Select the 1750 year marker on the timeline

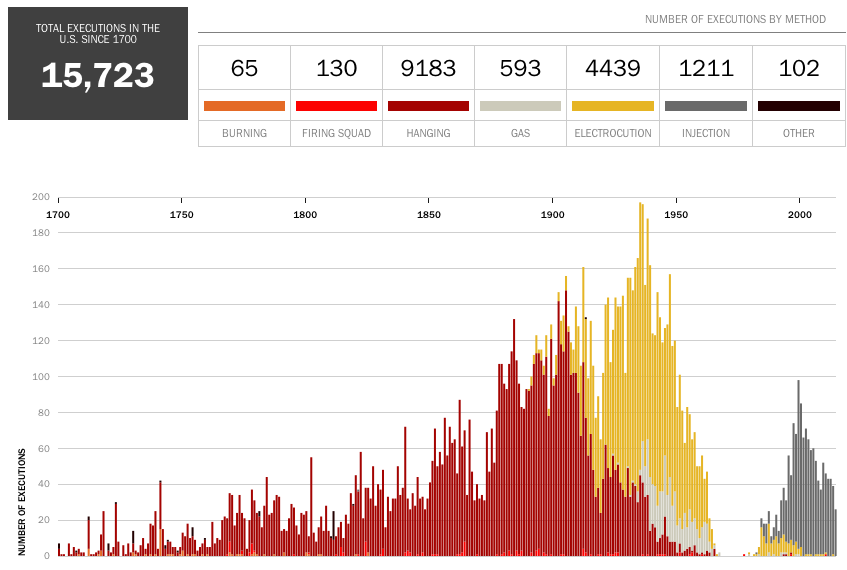click(x=181, y=215)
